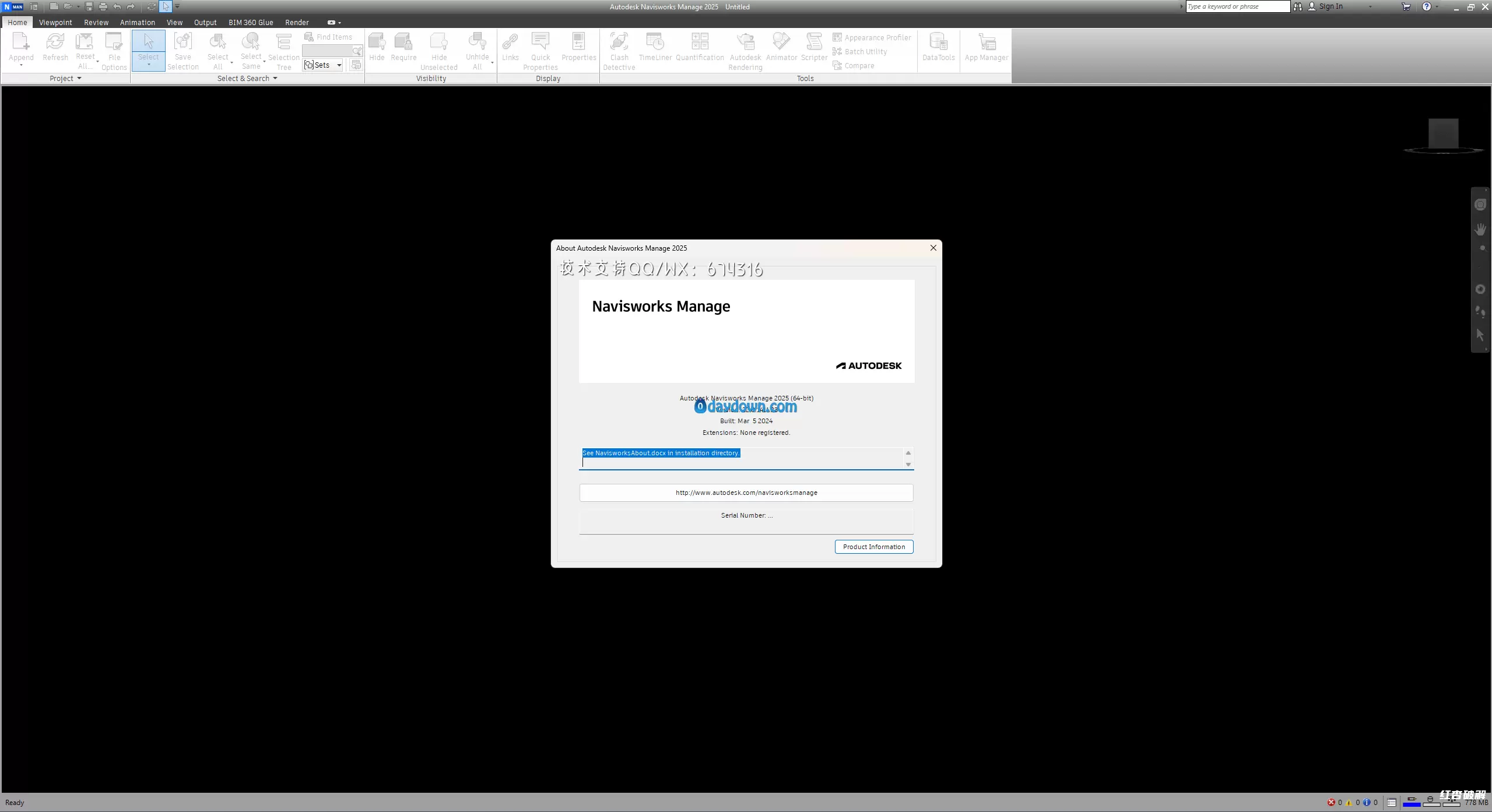Close the About Navisworks Manage dialog

point(933,248)
